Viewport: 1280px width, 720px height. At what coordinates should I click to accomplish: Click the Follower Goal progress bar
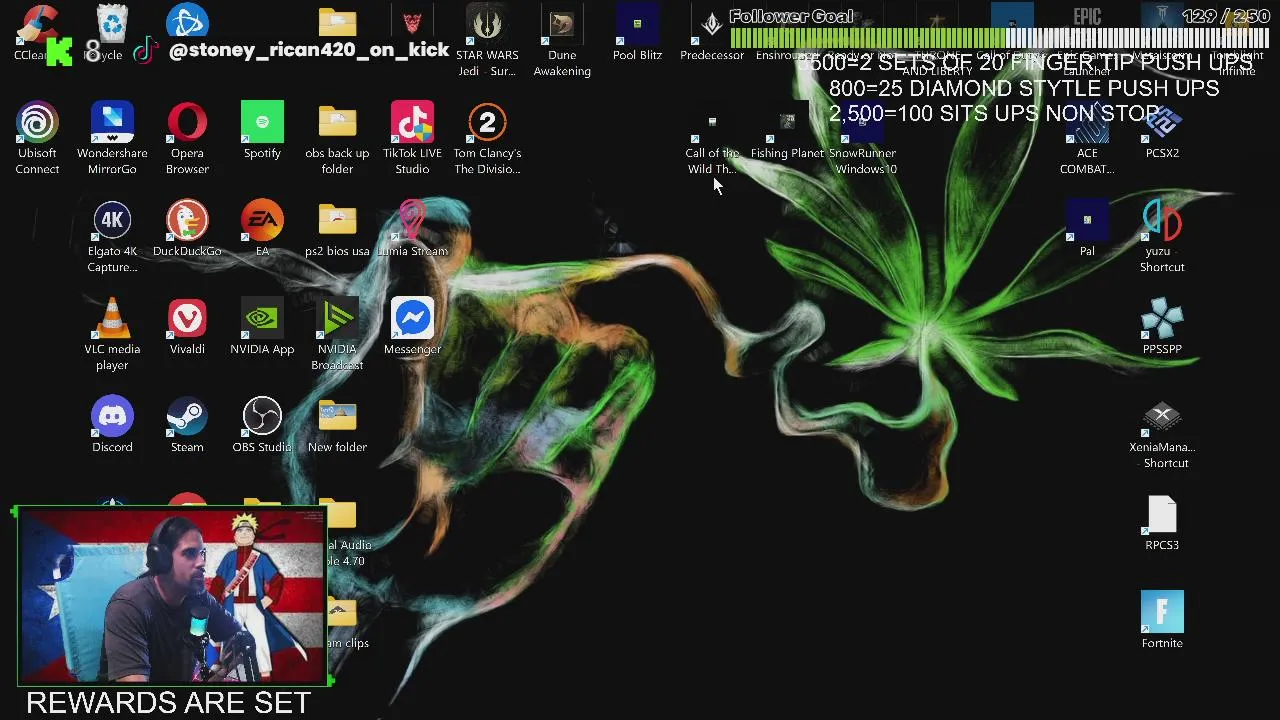click(x=1000, y=38)
